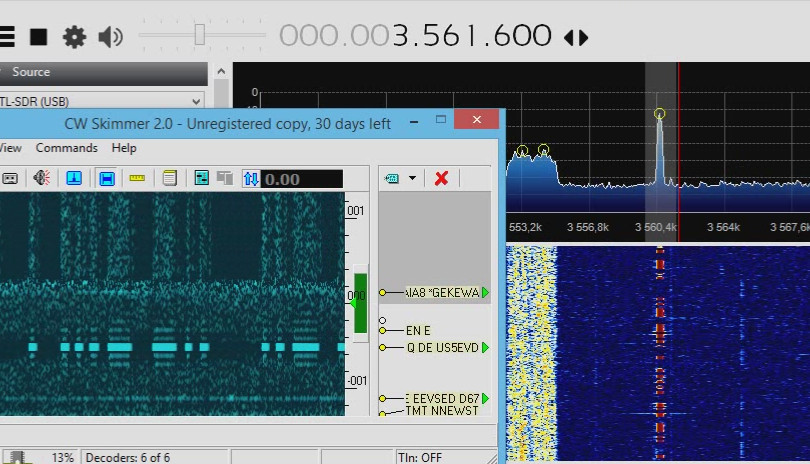Click the green level bar in CW Skimmer
Image resolution: width=810 pixels, height=464 pixels.
tap(360, 303)
